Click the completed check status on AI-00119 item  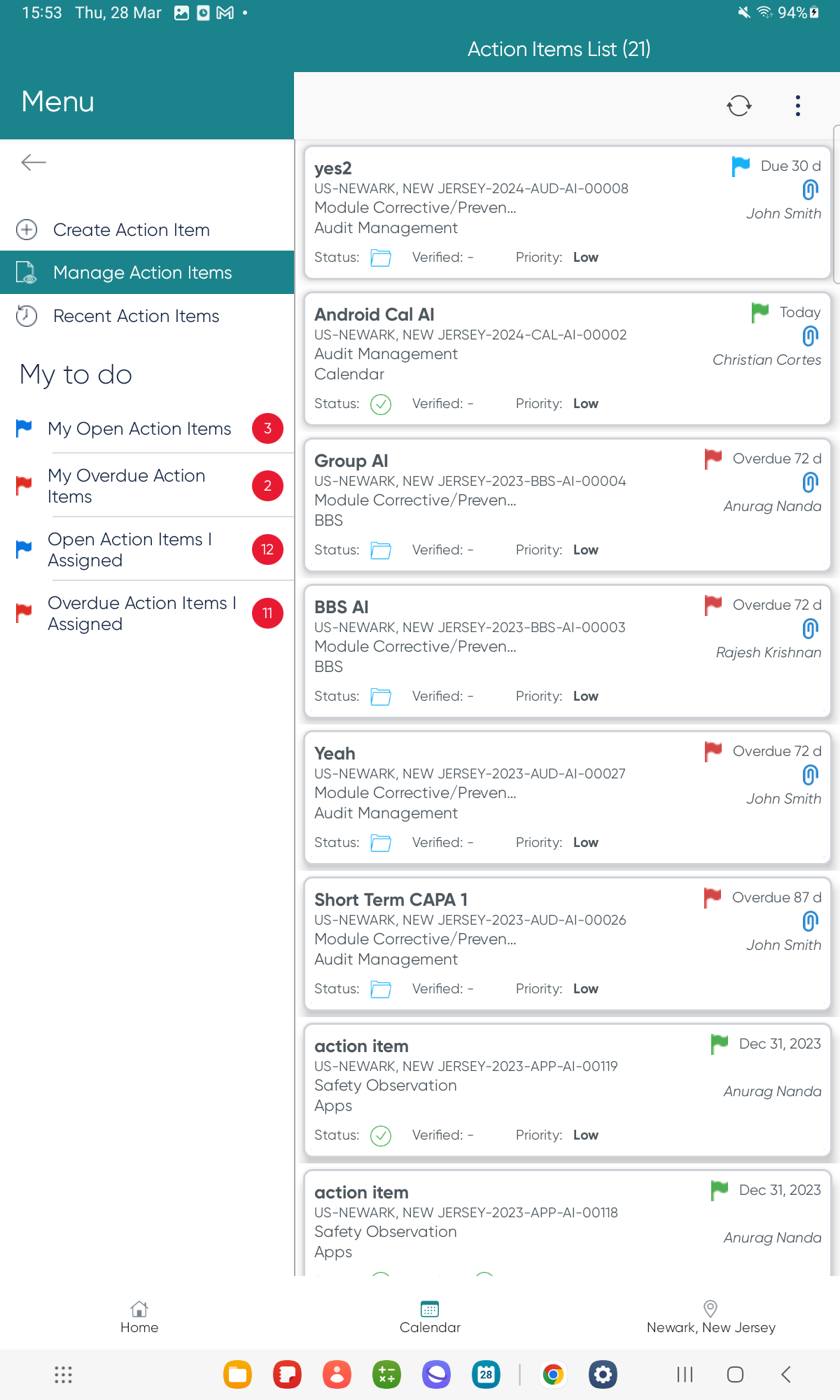(x=381, y=1135)
